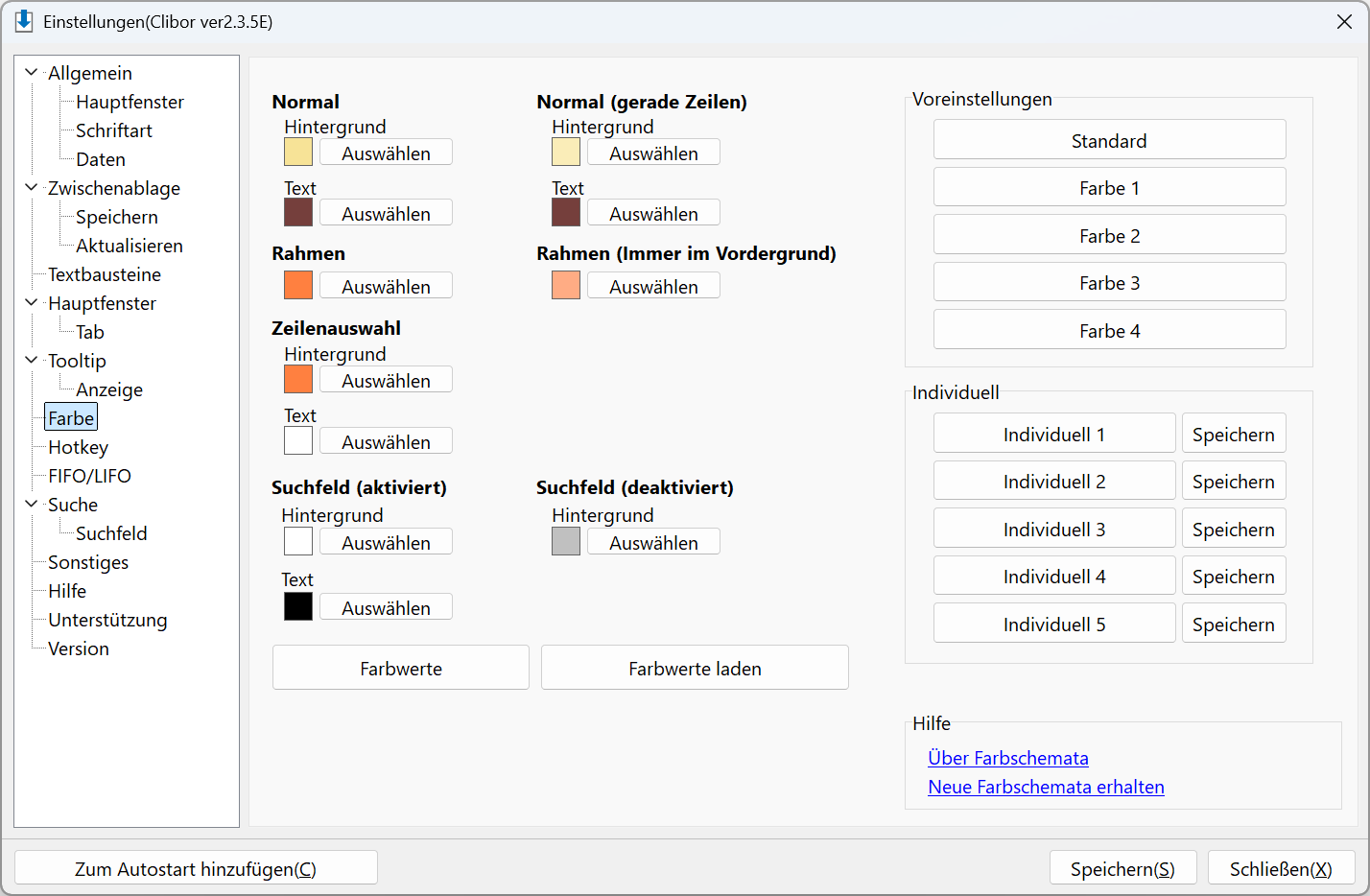This screenshot has height=896, width=1370.
Task: Click Zeilenauswahl Text white swatch
Action: point(298,440)
